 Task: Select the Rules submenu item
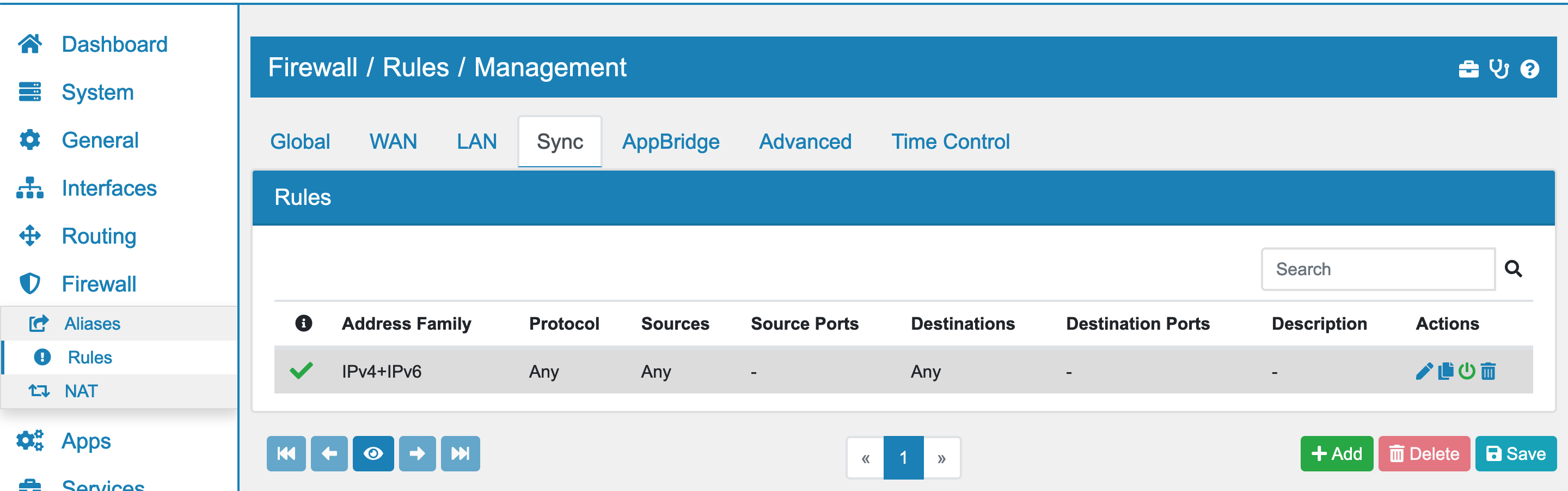point(89,357)
